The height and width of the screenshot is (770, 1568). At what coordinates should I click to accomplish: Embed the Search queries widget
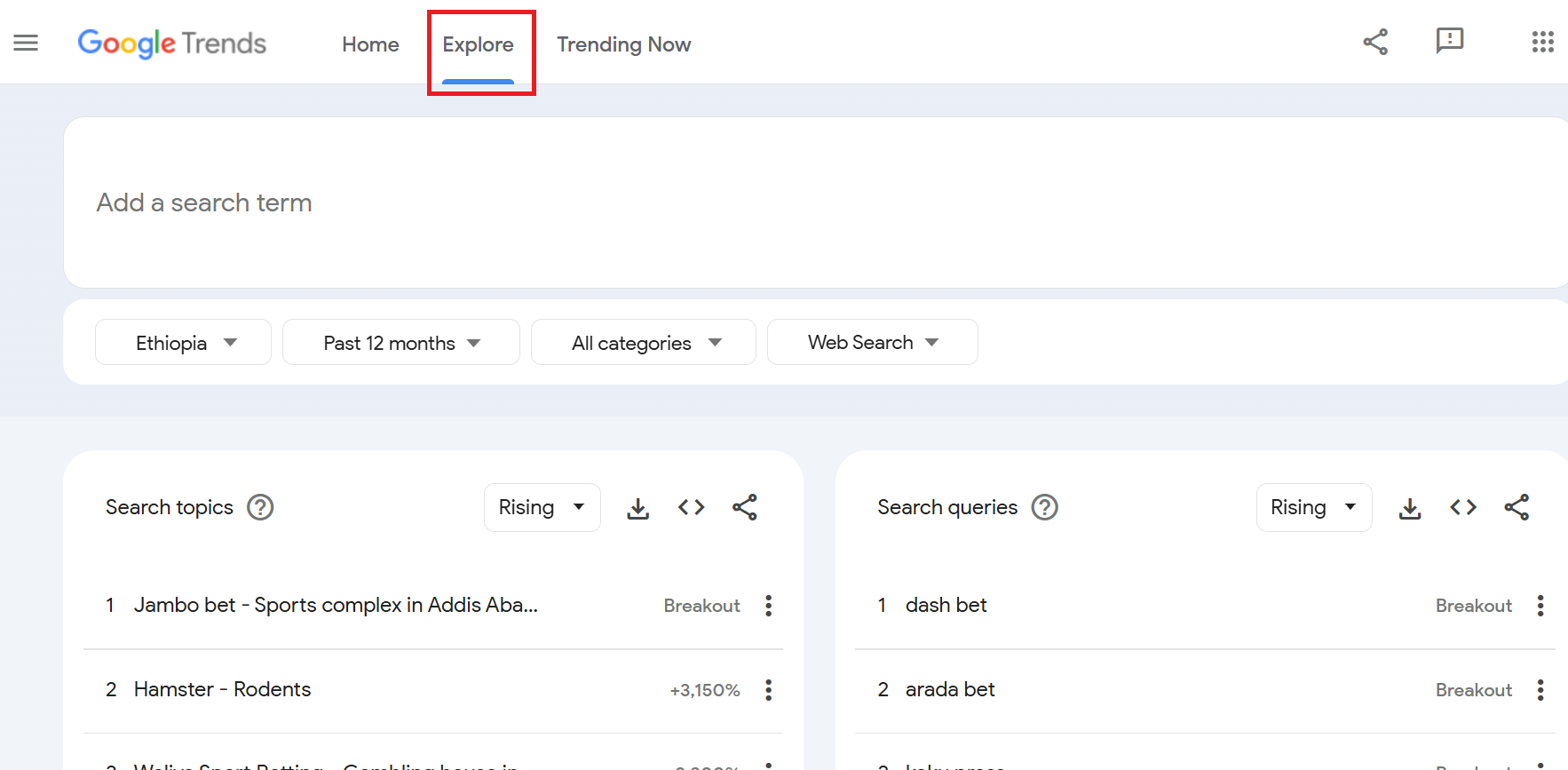tap(1463, 507)
